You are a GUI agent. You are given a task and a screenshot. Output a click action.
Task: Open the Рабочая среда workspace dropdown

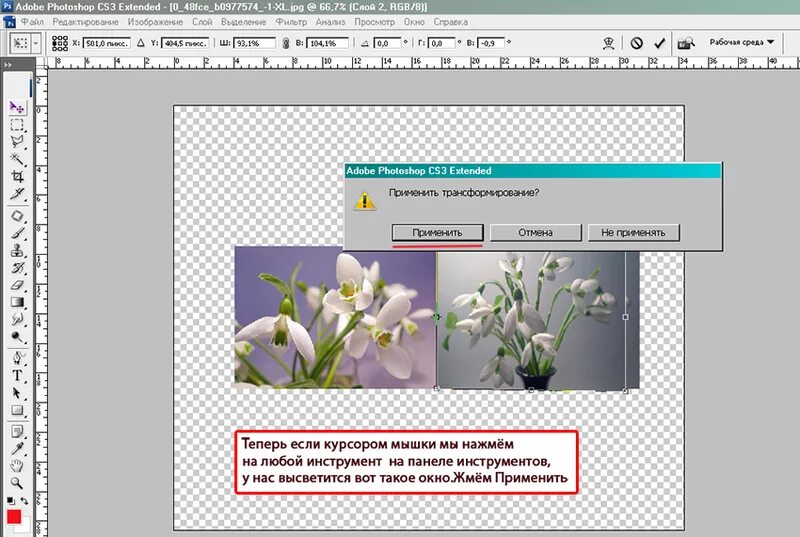pos(741,42)
